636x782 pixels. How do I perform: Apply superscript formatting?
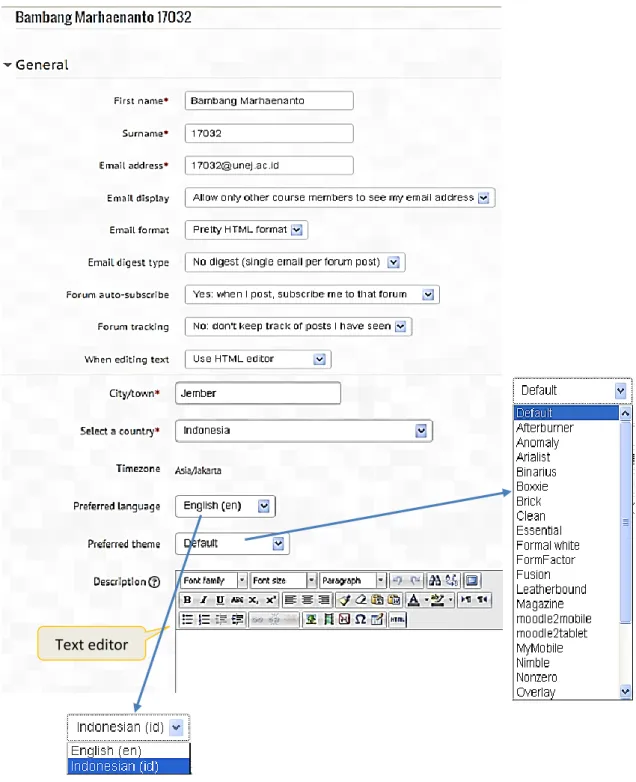click(x=271, y=600)
